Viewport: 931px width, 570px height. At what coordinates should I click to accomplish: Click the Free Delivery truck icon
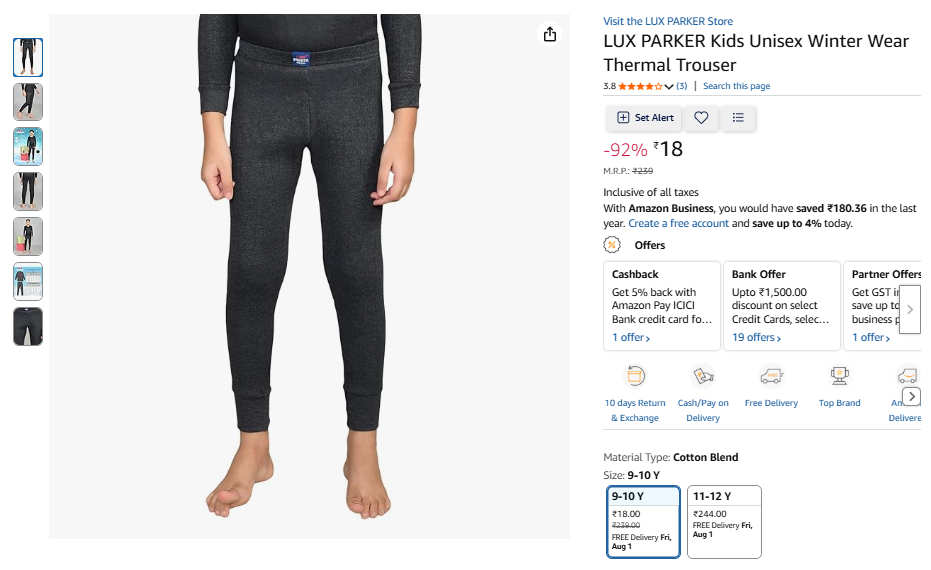(771, 376)
